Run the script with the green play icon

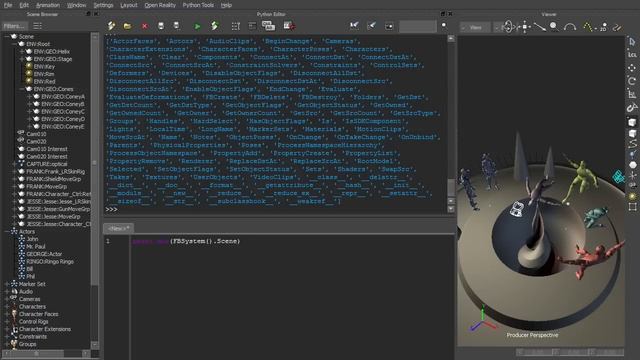[x=197, y=26]
